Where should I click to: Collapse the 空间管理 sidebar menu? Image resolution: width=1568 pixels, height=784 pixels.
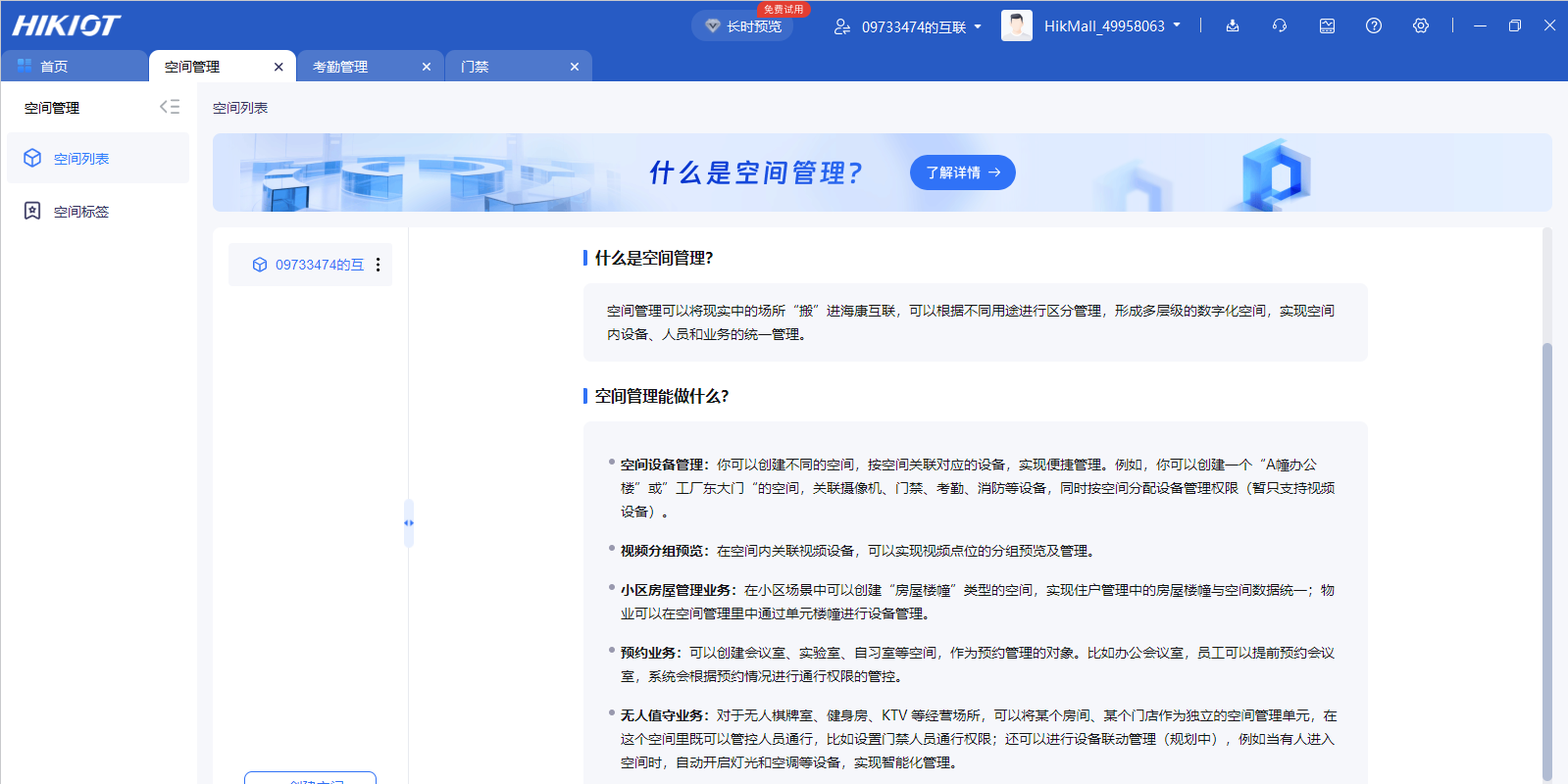(x=170, y=107)
